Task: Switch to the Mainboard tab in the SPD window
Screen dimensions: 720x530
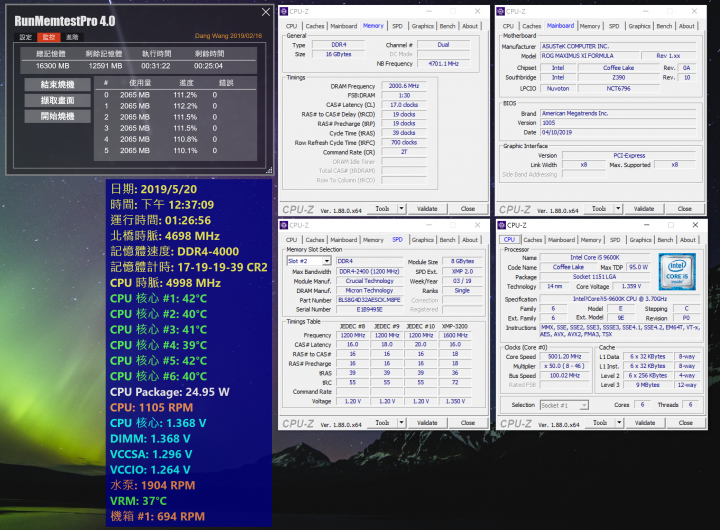Action: click(343, 240)
